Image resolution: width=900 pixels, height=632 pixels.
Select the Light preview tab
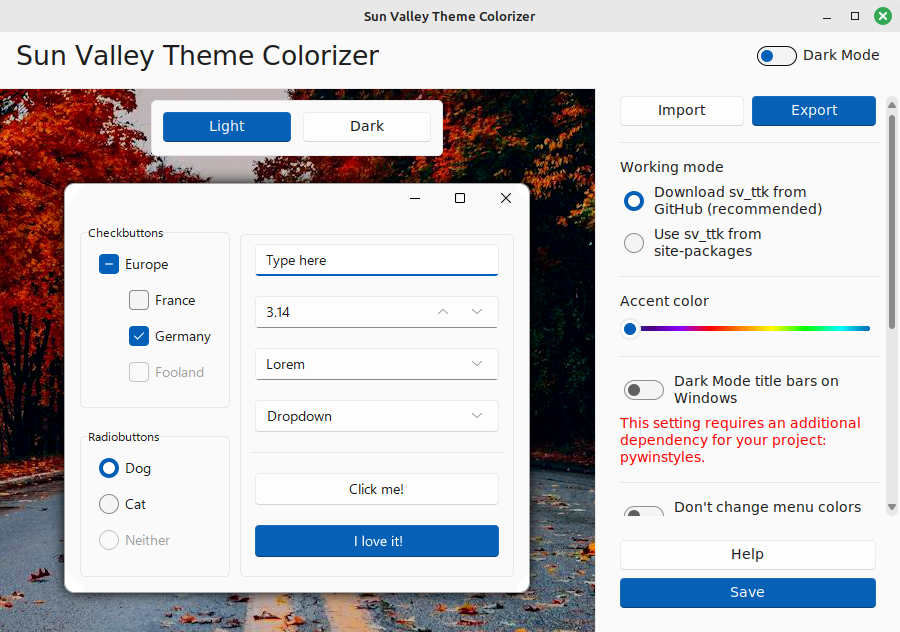point(227,126)
